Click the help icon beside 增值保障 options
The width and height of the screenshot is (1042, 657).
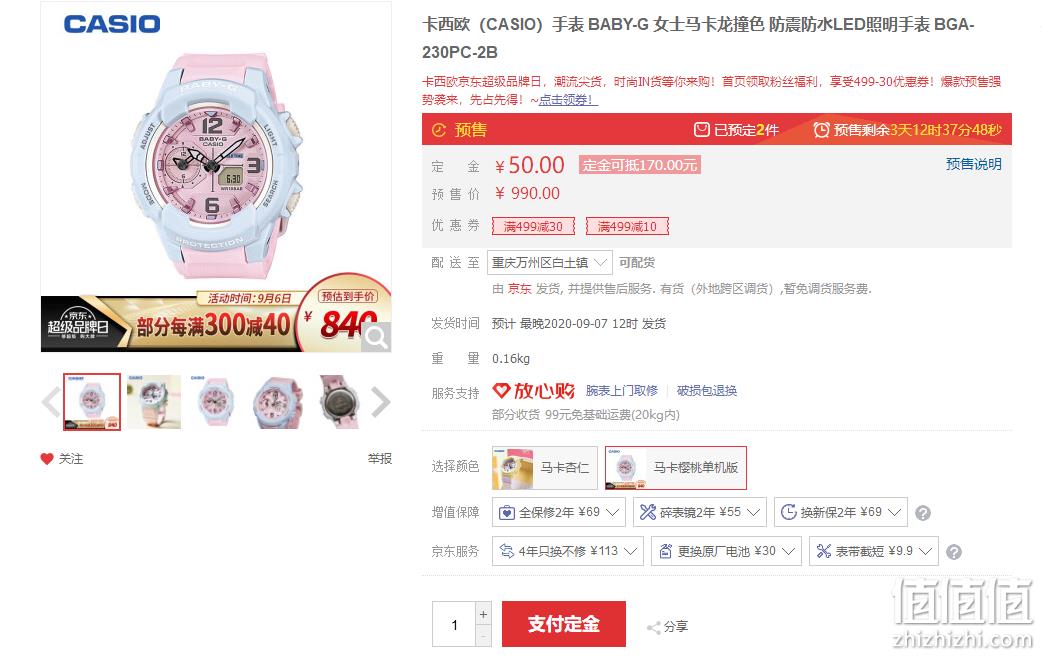(922, 513)
